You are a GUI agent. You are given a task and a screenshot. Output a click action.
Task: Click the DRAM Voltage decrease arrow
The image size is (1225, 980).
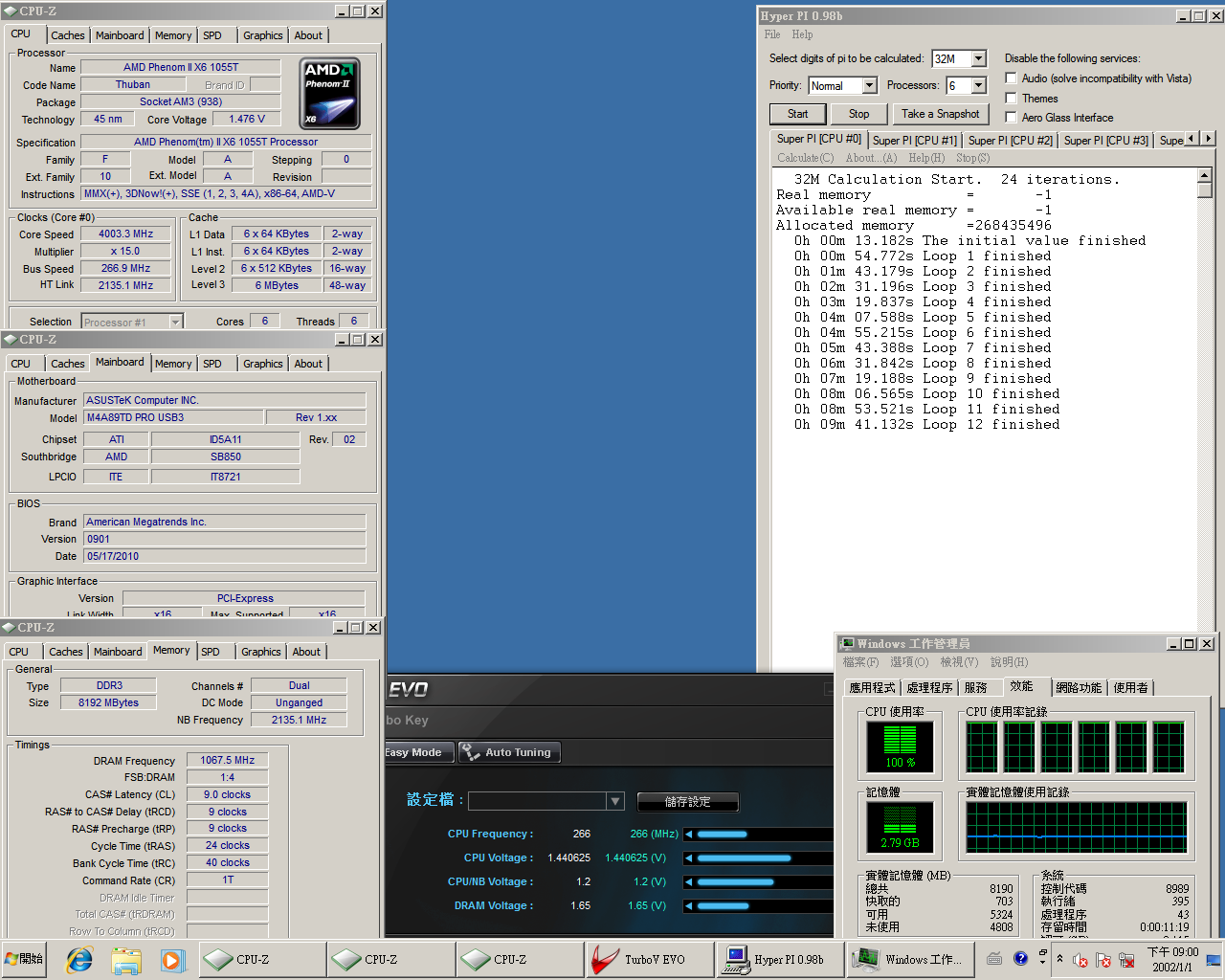coord(688,905)
